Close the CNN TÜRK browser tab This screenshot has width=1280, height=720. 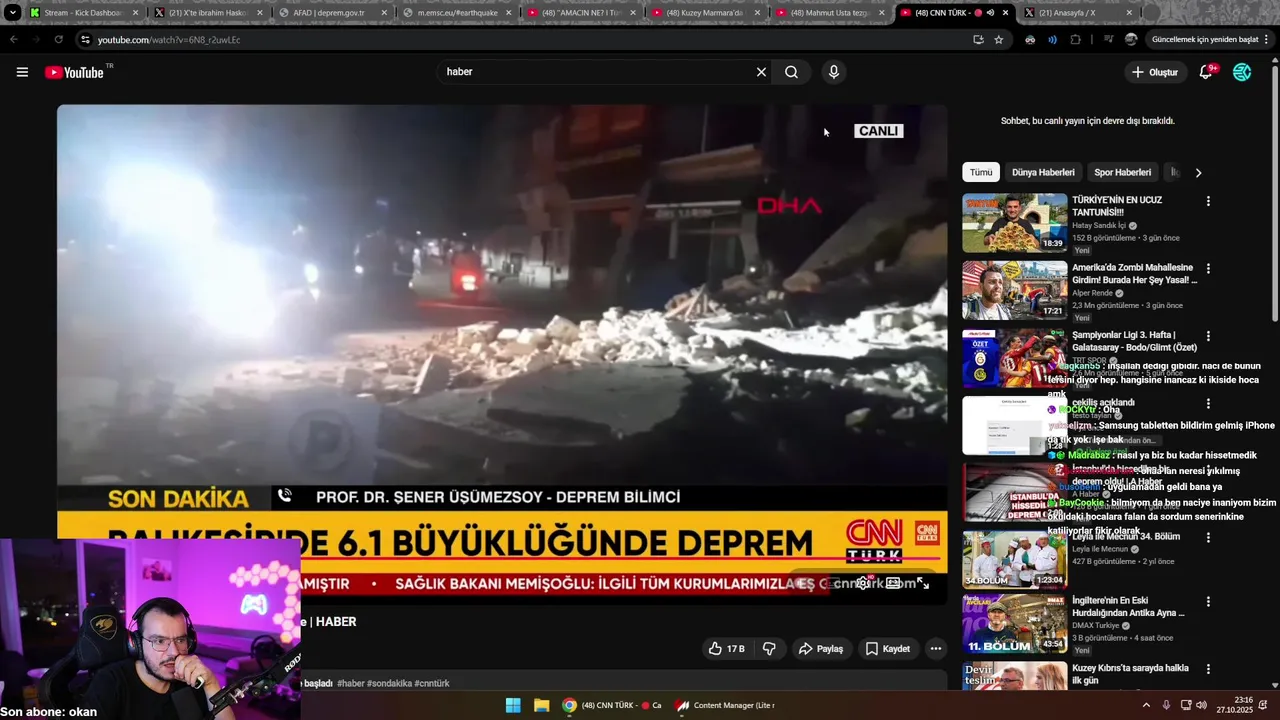tap(1005, 13)
